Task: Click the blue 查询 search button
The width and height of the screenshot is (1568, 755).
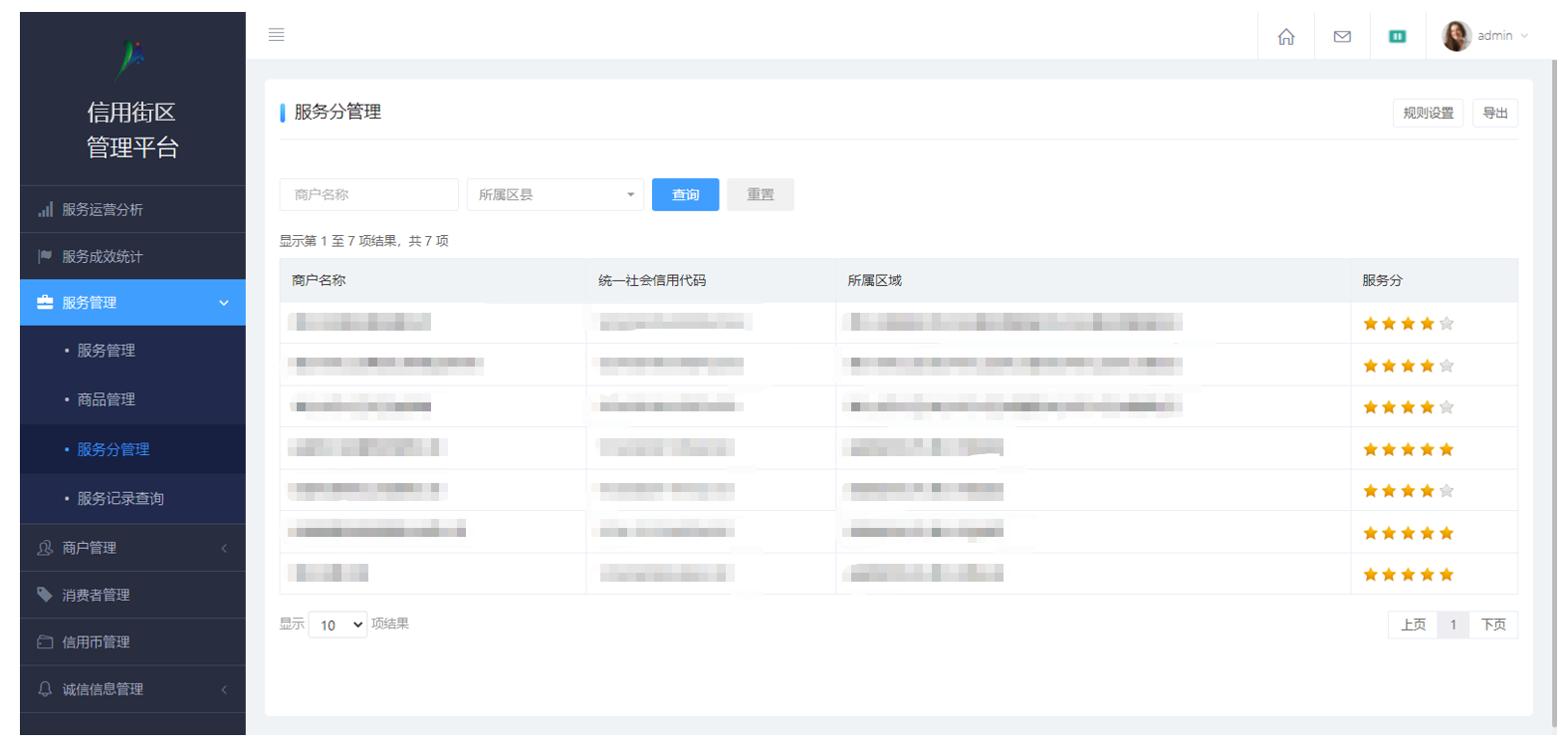Action: click(685, 195)
